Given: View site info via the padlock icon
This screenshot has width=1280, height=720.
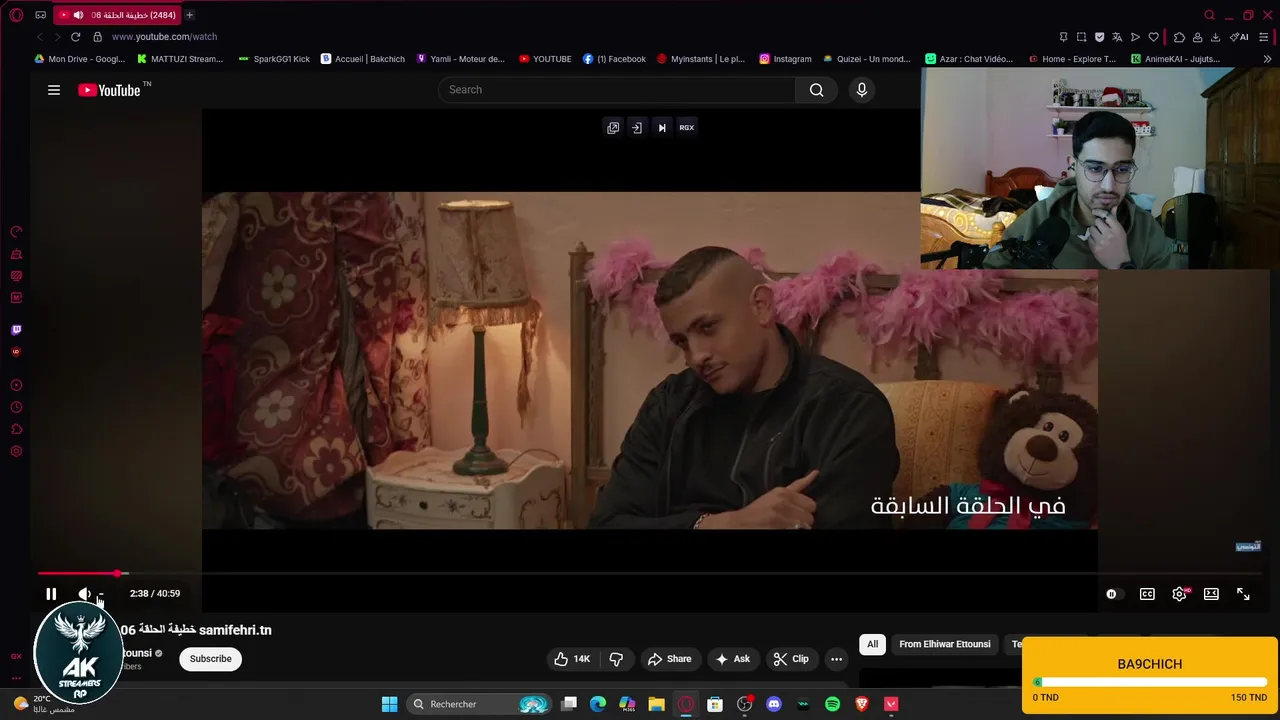Looking at the screenshot, I should point(97,37).
